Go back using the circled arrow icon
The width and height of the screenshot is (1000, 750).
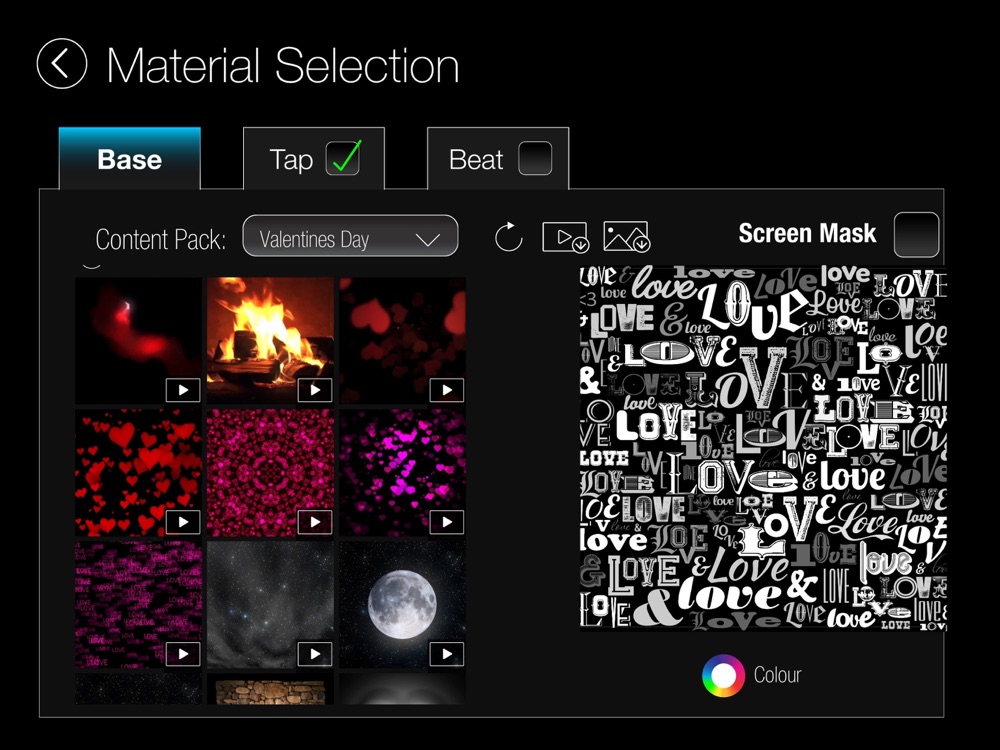tap(62, 64)
